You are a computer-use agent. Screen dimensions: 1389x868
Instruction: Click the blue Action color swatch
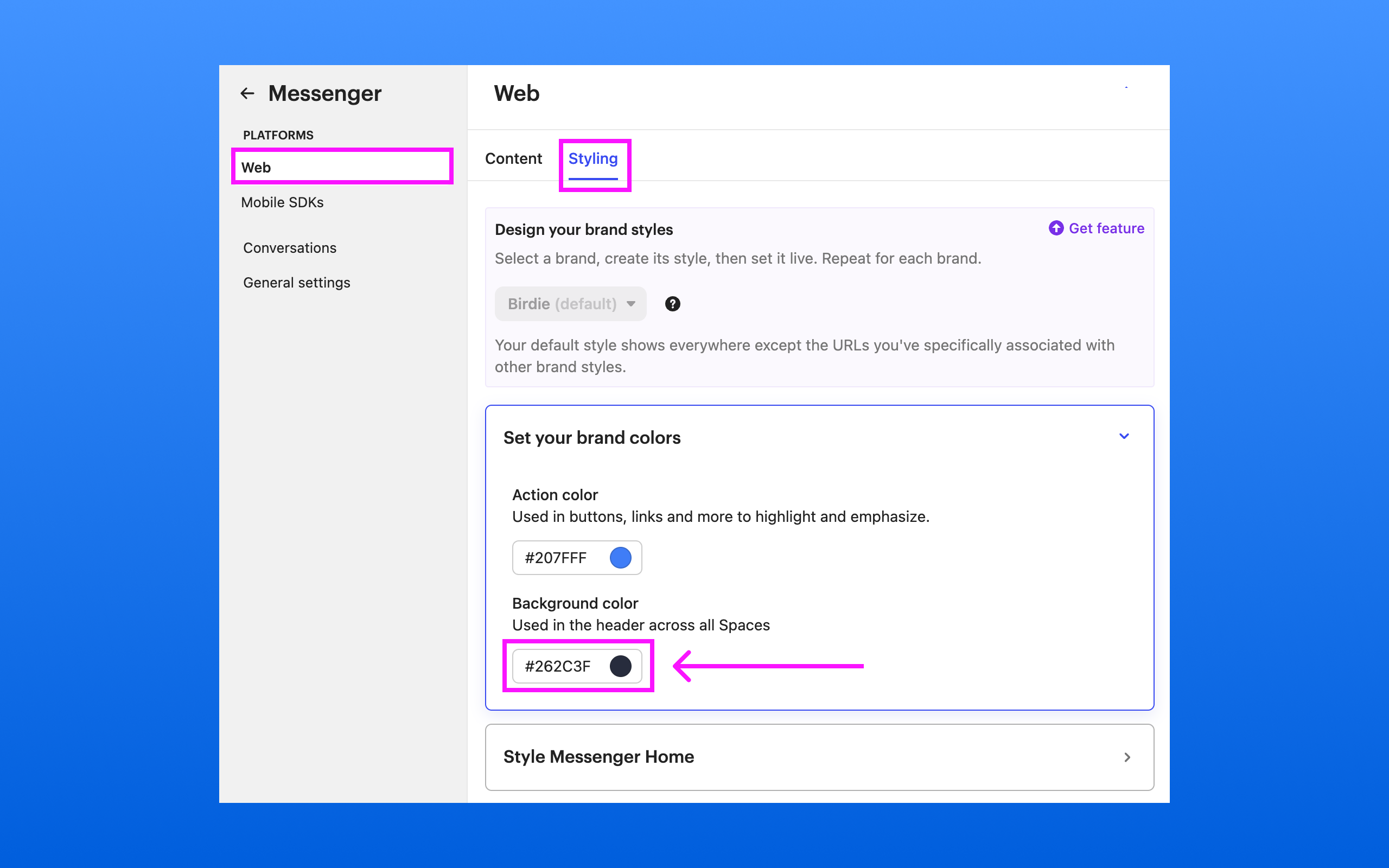click(621, 558)
